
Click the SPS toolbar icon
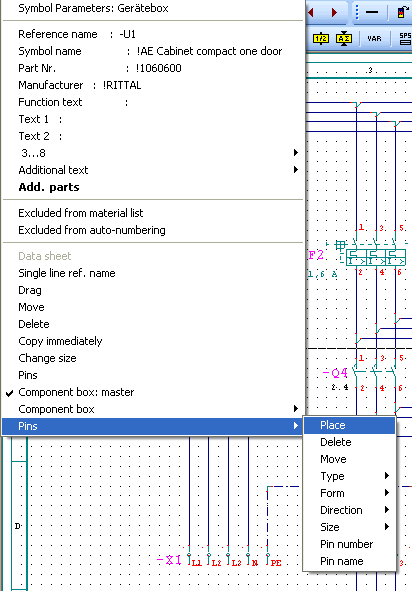[405, 38]
